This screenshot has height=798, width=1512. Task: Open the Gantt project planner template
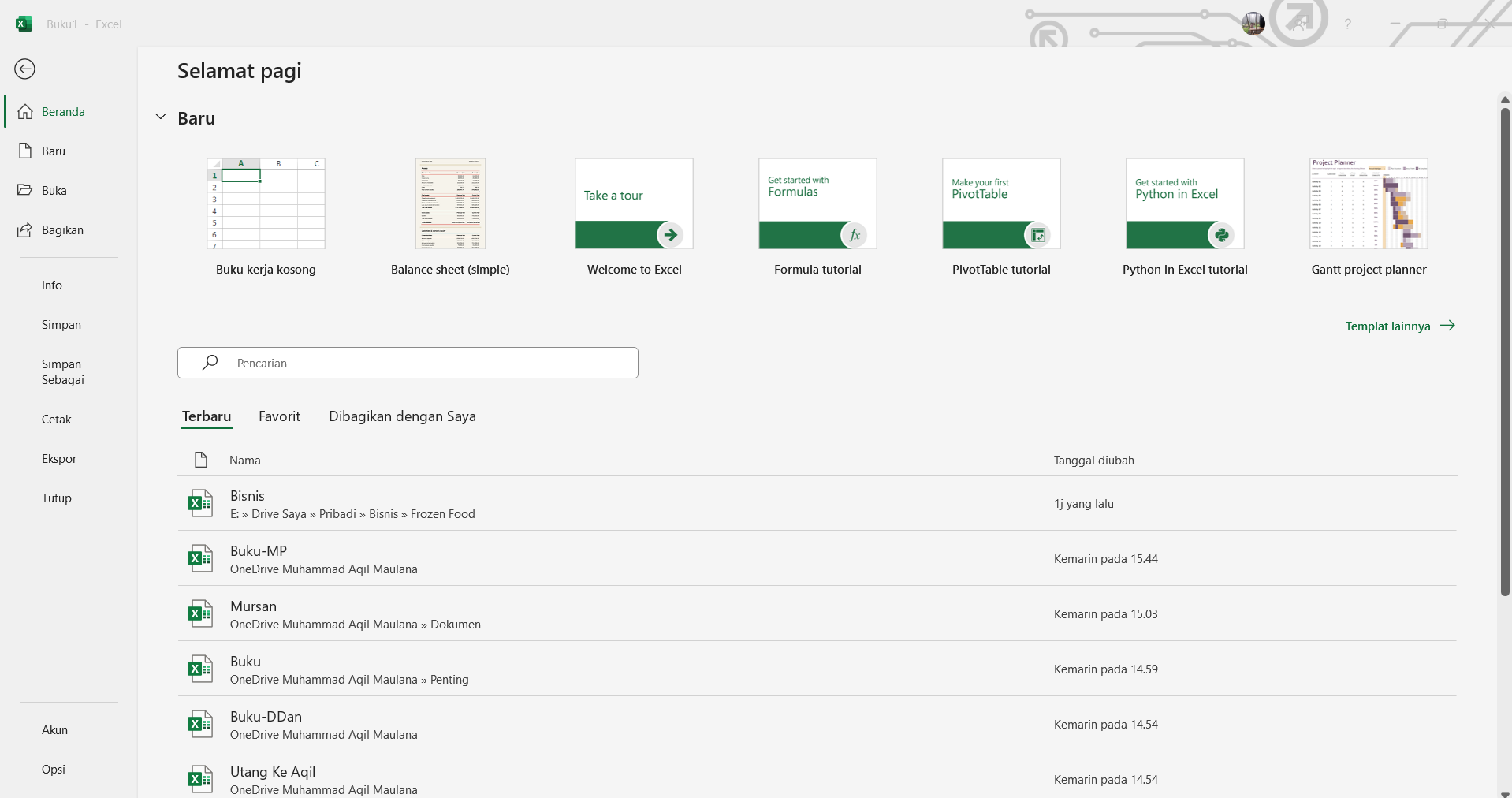[x=1369, y=218]
